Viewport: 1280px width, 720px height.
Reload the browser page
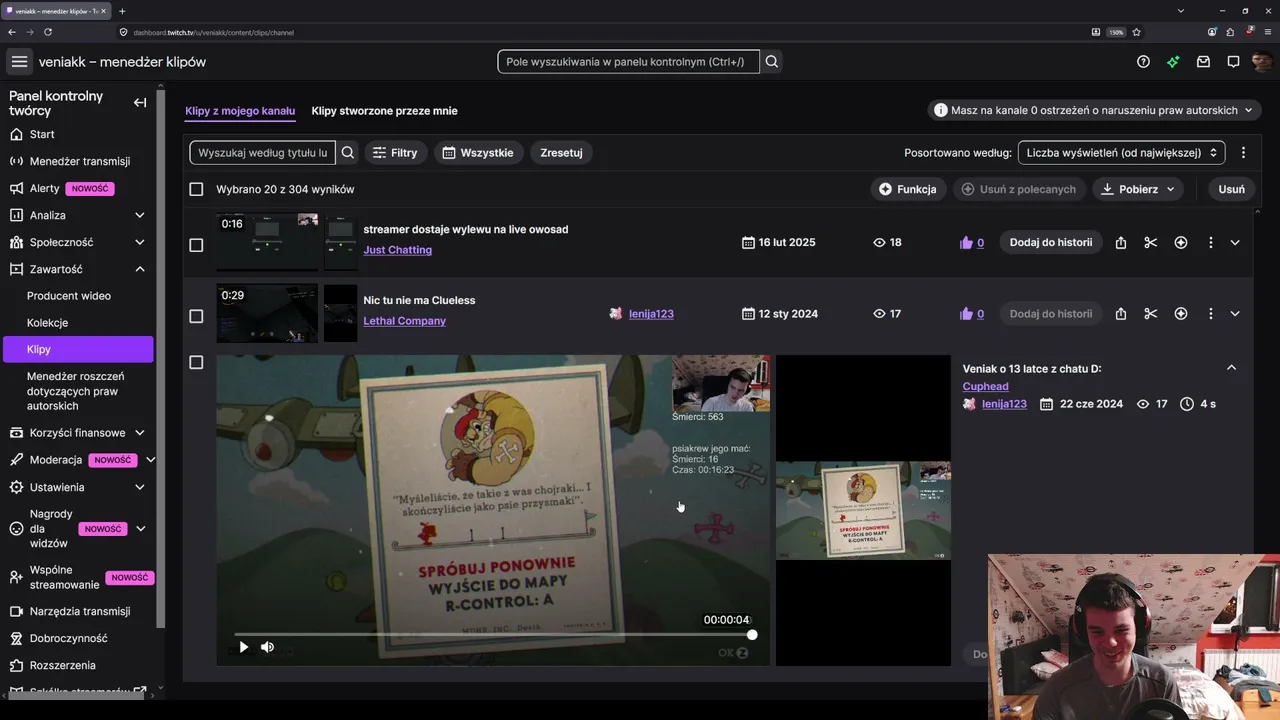(48, 32)
